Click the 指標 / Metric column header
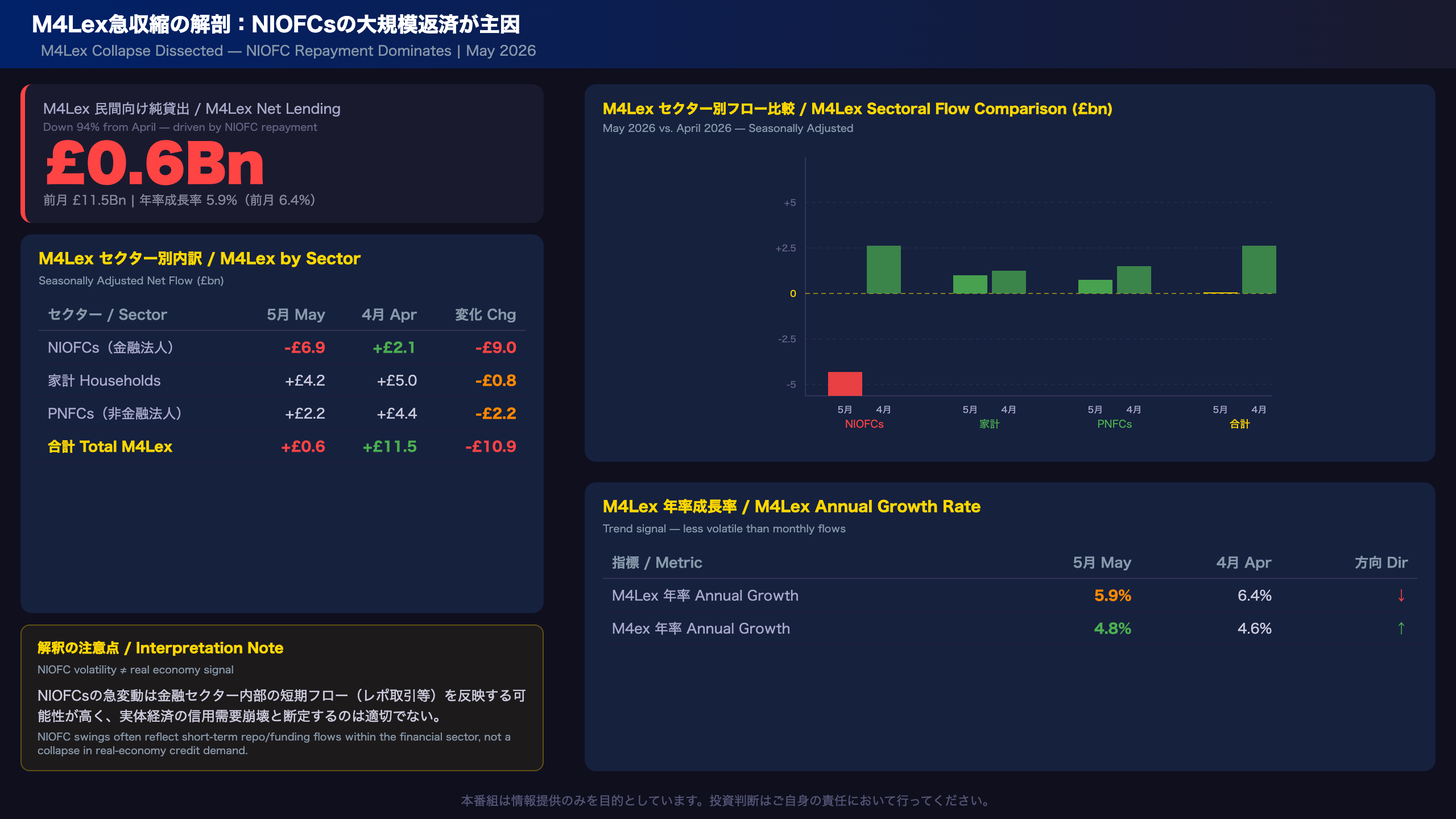 (x=657, y=562)
